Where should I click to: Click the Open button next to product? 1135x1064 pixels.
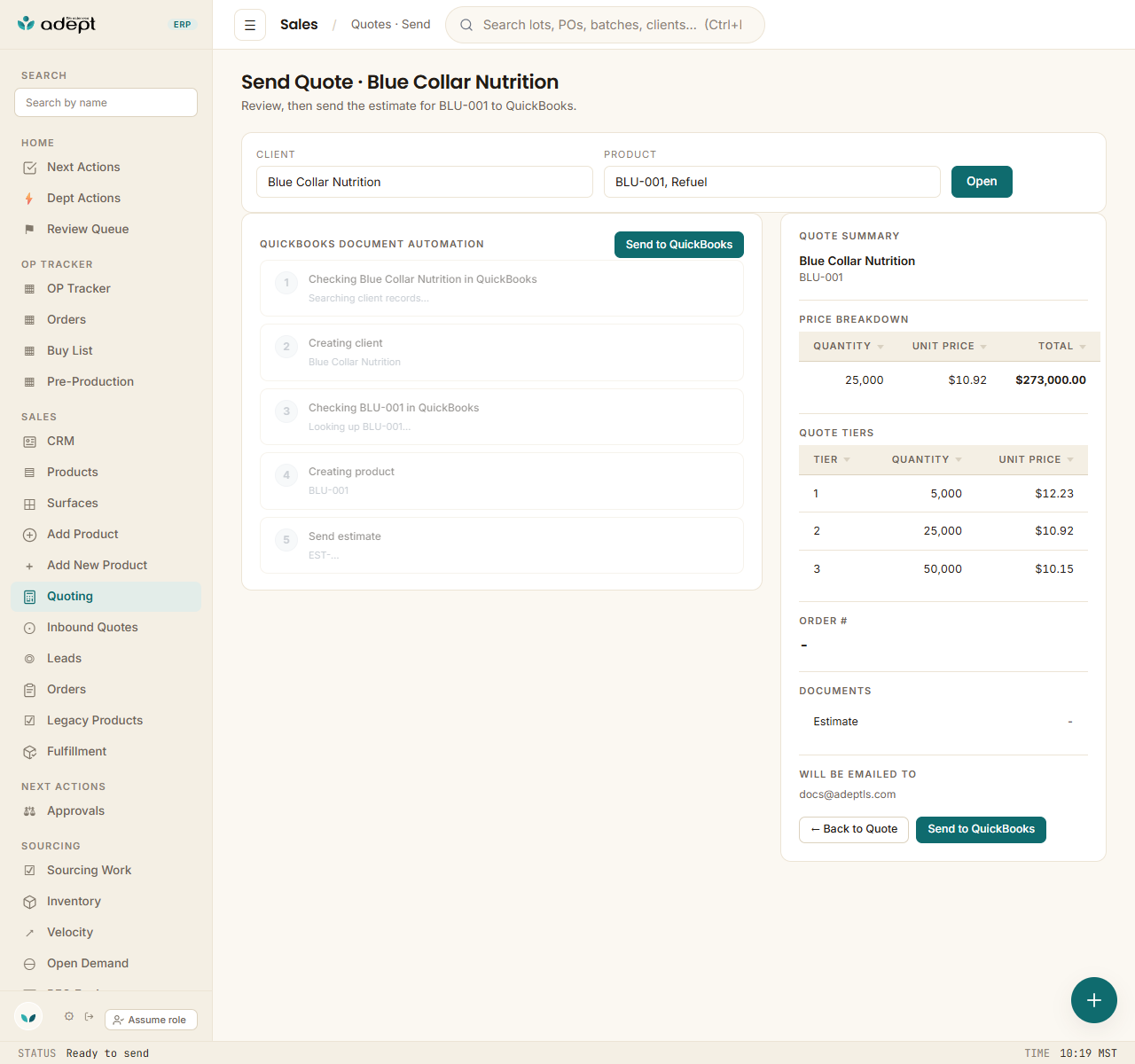coord(982,182)
